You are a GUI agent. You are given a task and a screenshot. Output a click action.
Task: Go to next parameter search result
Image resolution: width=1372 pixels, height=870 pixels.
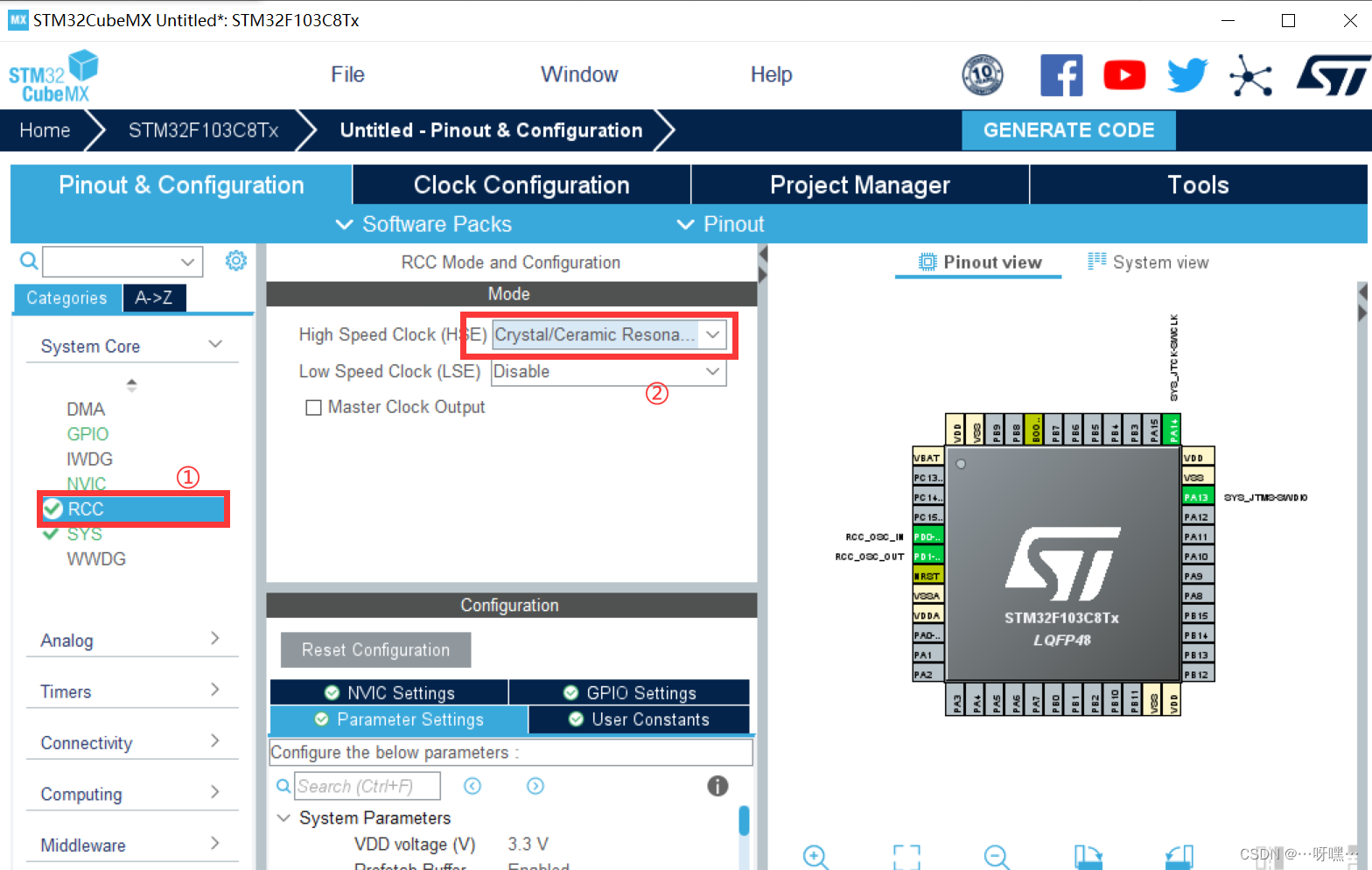(535, 786)
